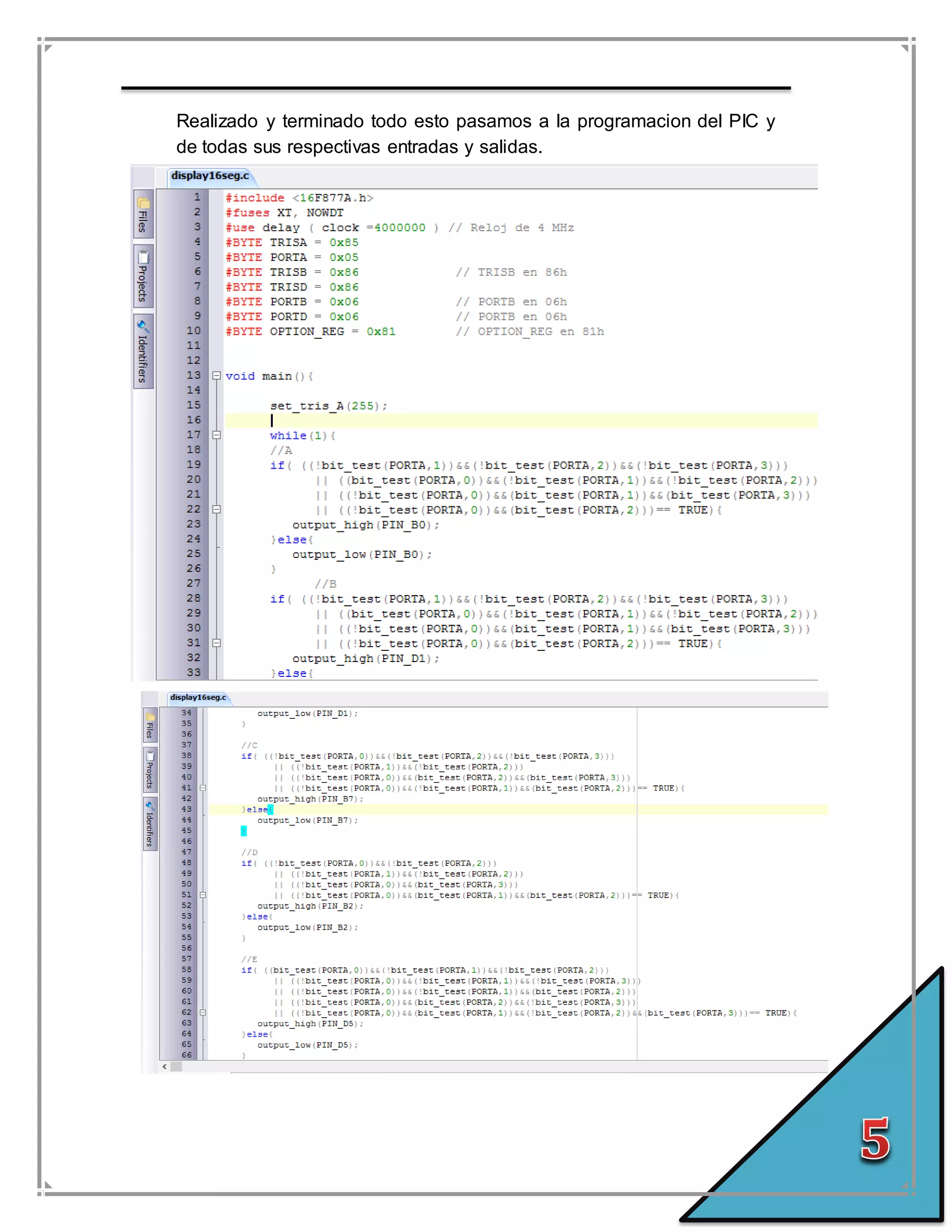Click the scroll-left arrow of horizontal scrollbar

point(165,1066)
